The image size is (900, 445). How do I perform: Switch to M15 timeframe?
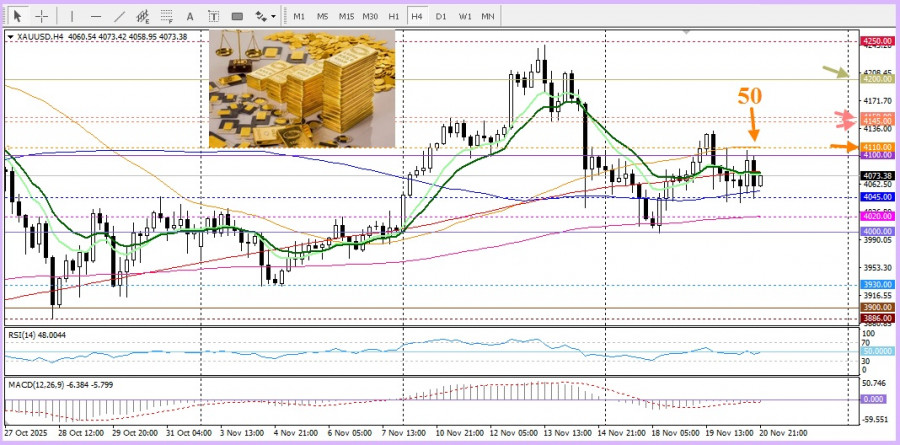tap(346, 16)
